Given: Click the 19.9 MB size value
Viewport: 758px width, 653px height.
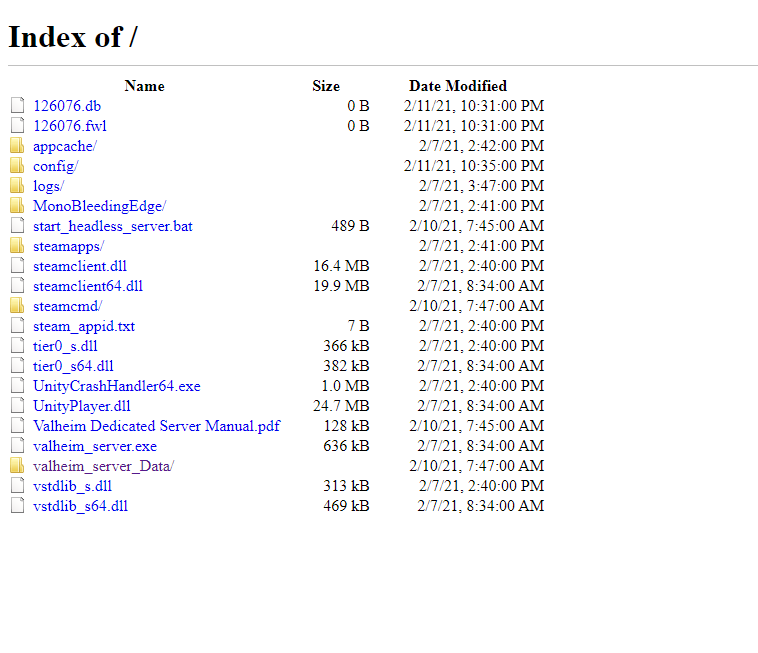Looking at the screenshot, I should [x=341, y=286].
